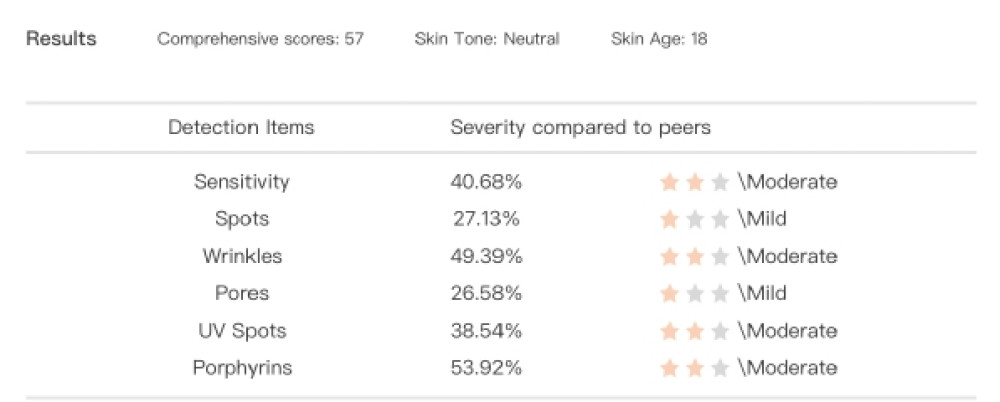
Task: Click the Pores star rating icons
Action: (x=694, y=294)
